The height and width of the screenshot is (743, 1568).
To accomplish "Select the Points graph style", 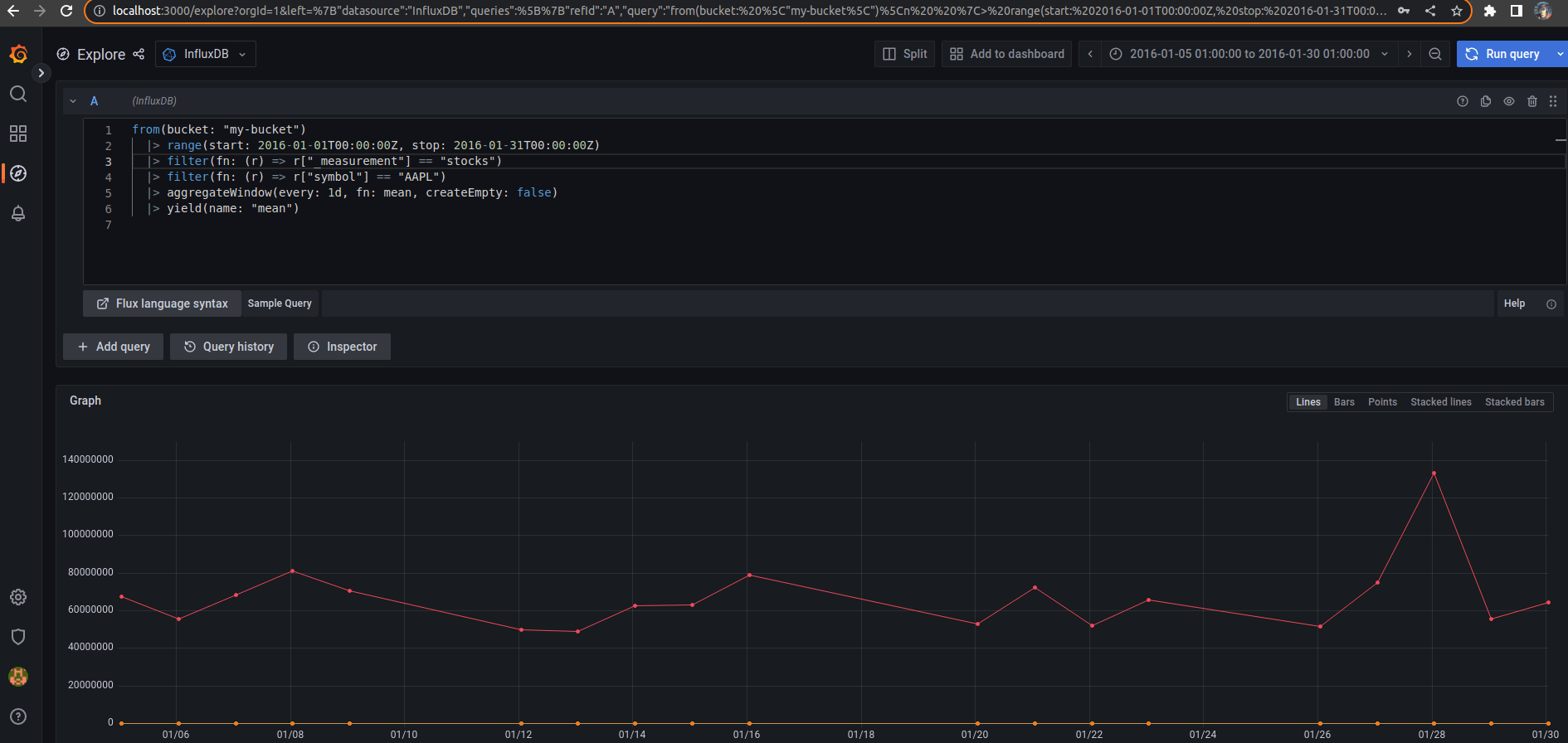I will (x=1382, y=402).
